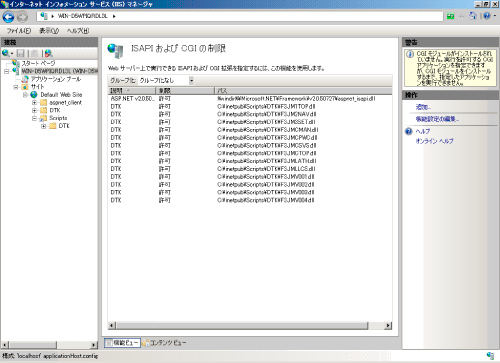Expand the DTK folder above Scripts
This screenshot has width=500, height=363.
(x=34, y=110)
